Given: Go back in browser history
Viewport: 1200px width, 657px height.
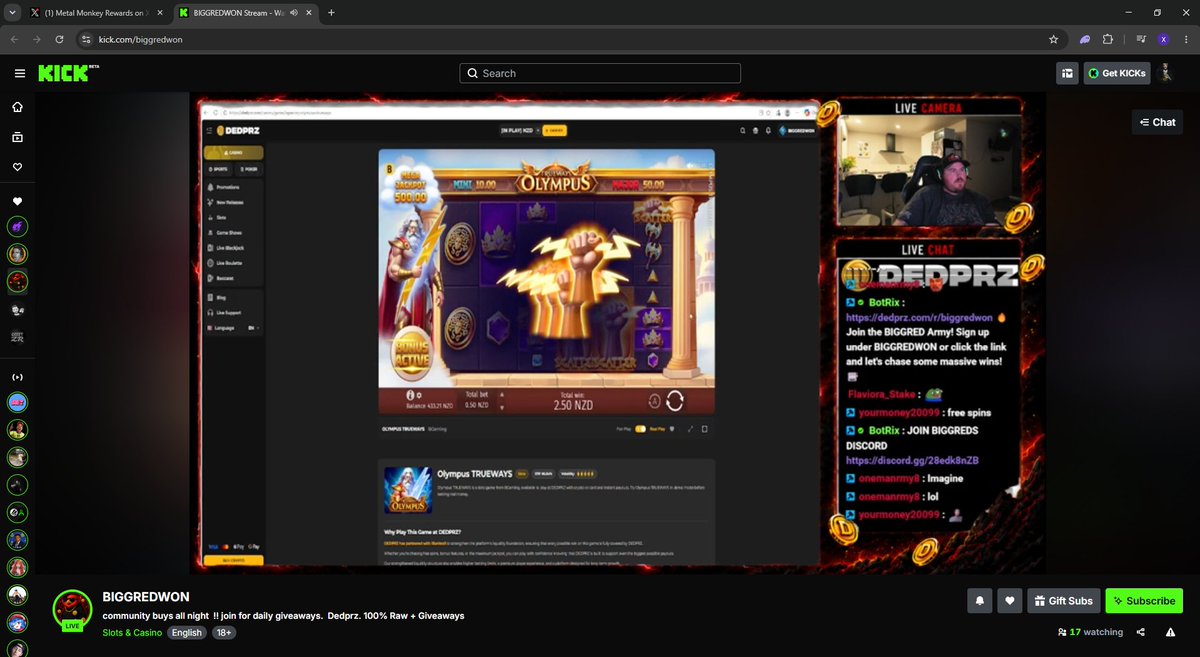Looking at the screenshot, I should [x=14, y=39].
